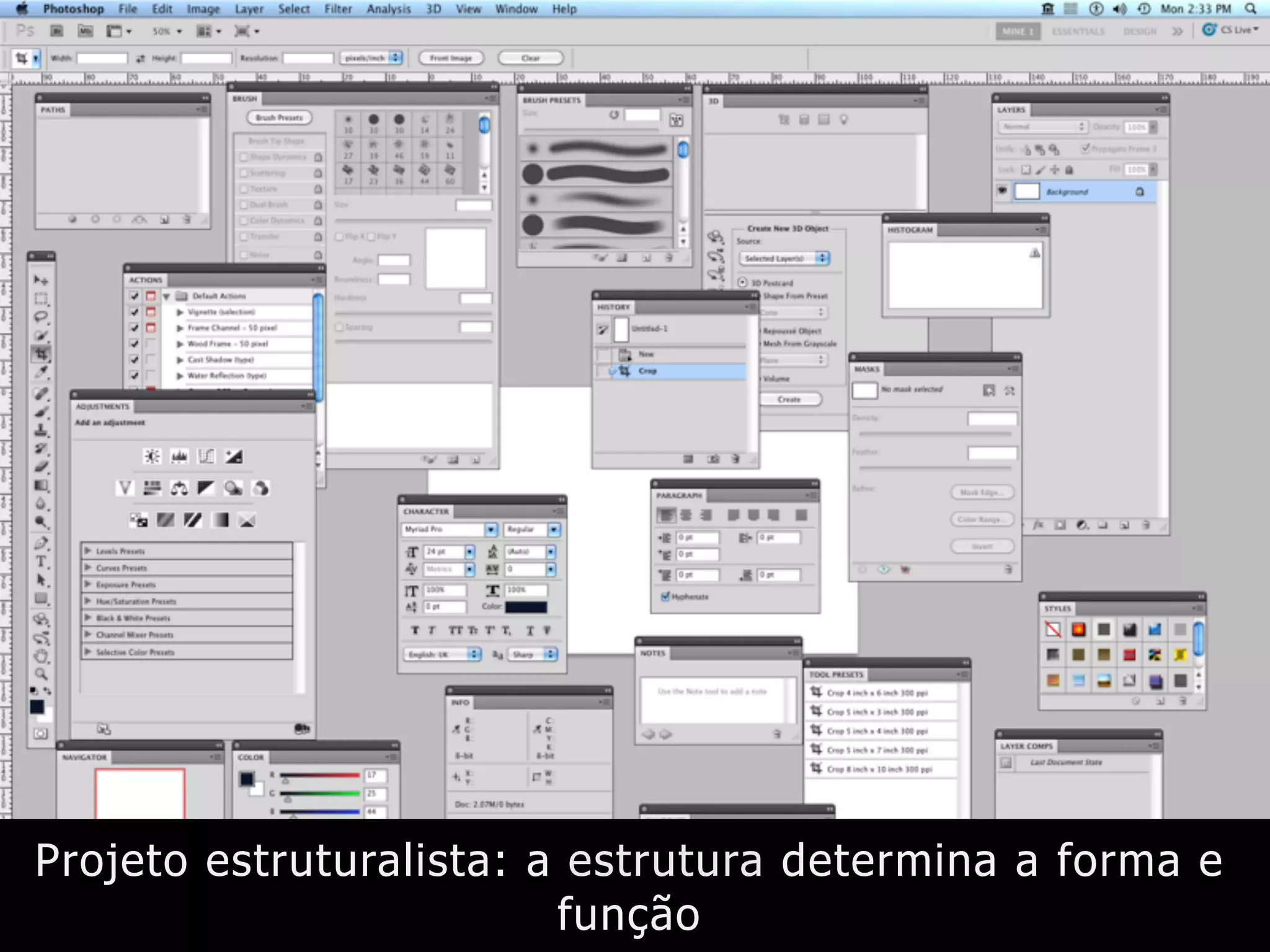Select the Clone Stamp tool

click(41, 429)
